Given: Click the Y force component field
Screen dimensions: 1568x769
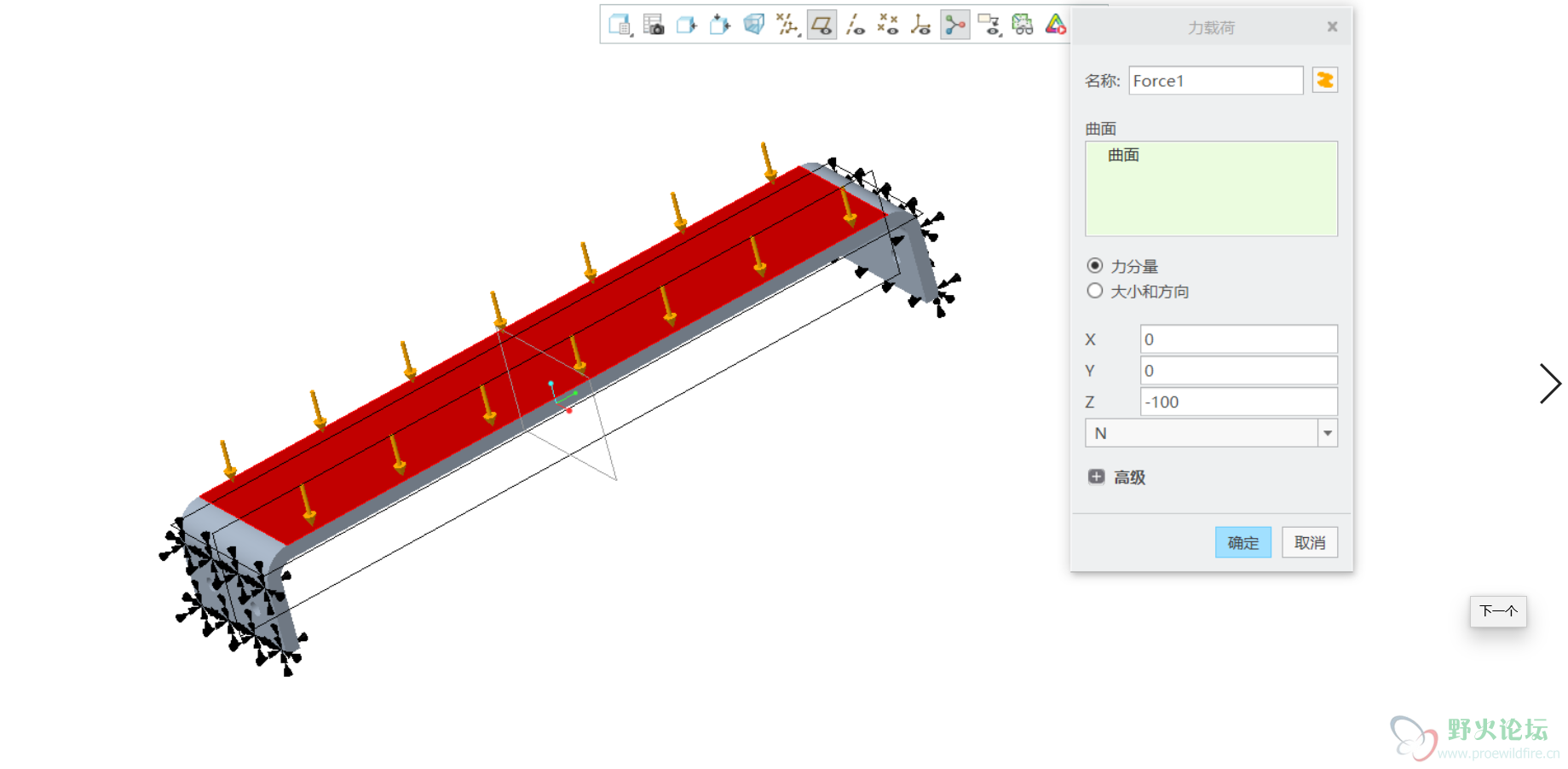Looking at the screenshot, I should click(1238, 371).
